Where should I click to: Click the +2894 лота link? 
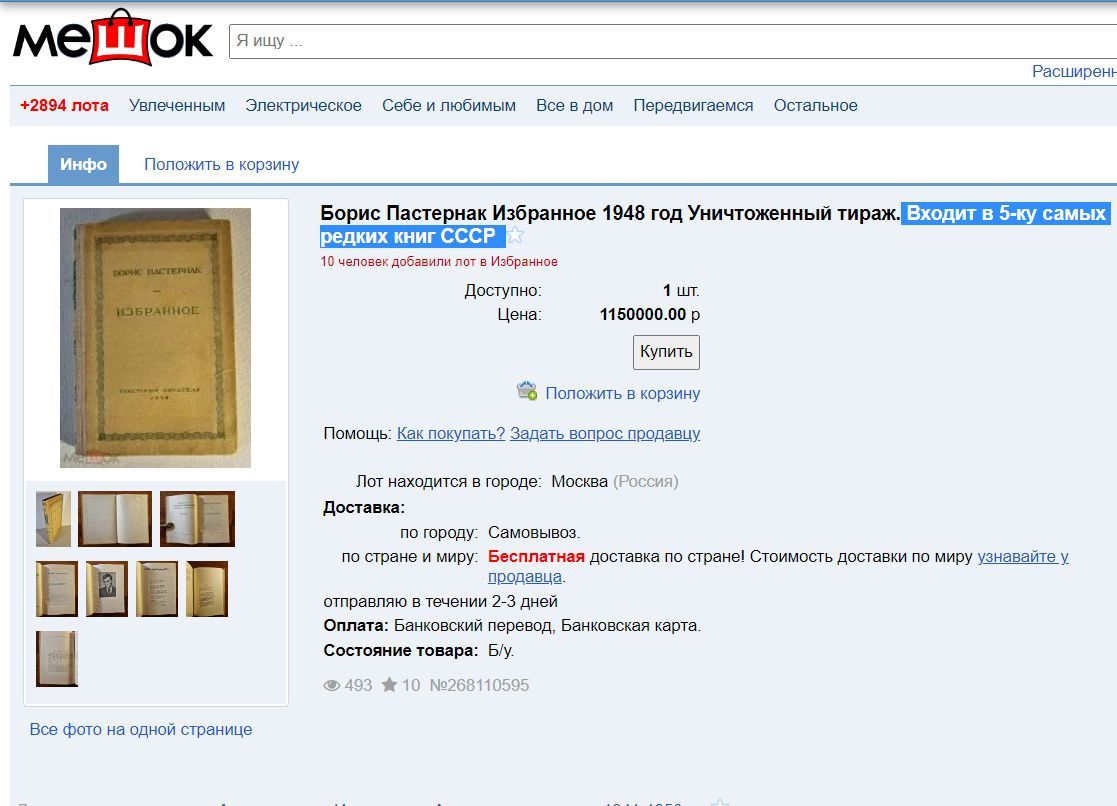point(64,105)
